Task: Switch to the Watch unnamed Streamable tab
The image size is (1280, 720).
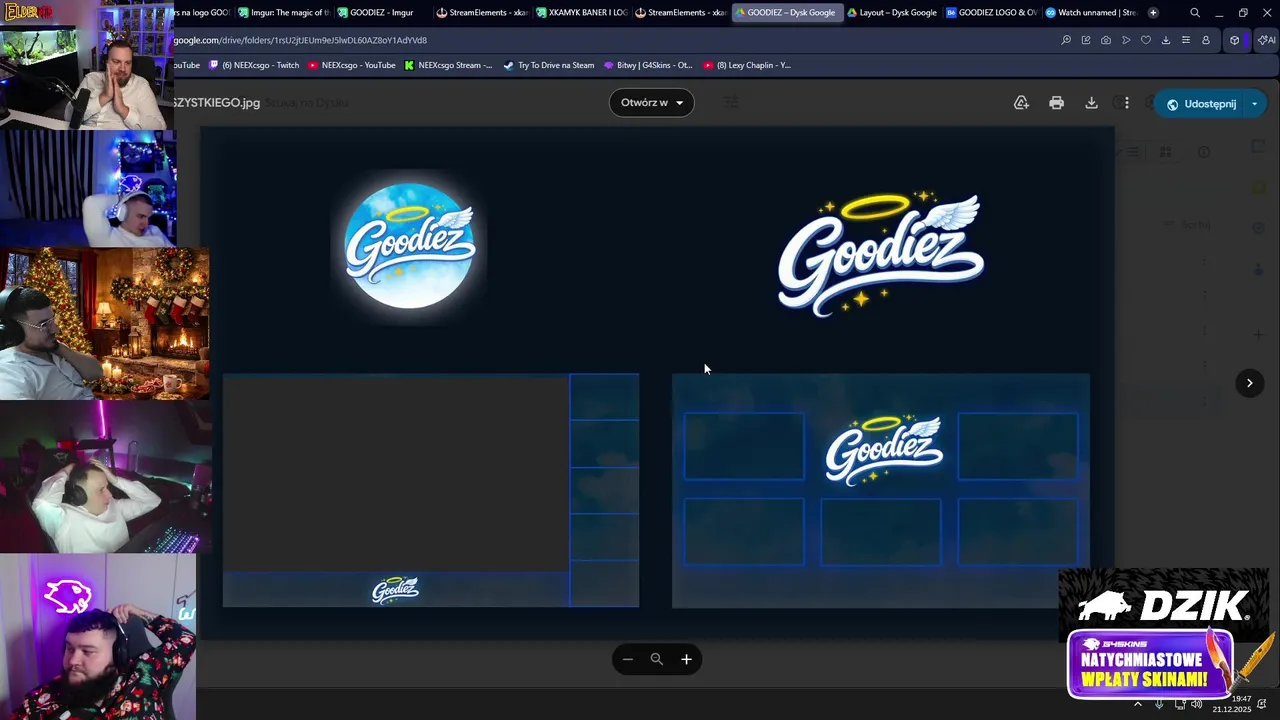Action: pyautogui.click(x=1091, y=13)
